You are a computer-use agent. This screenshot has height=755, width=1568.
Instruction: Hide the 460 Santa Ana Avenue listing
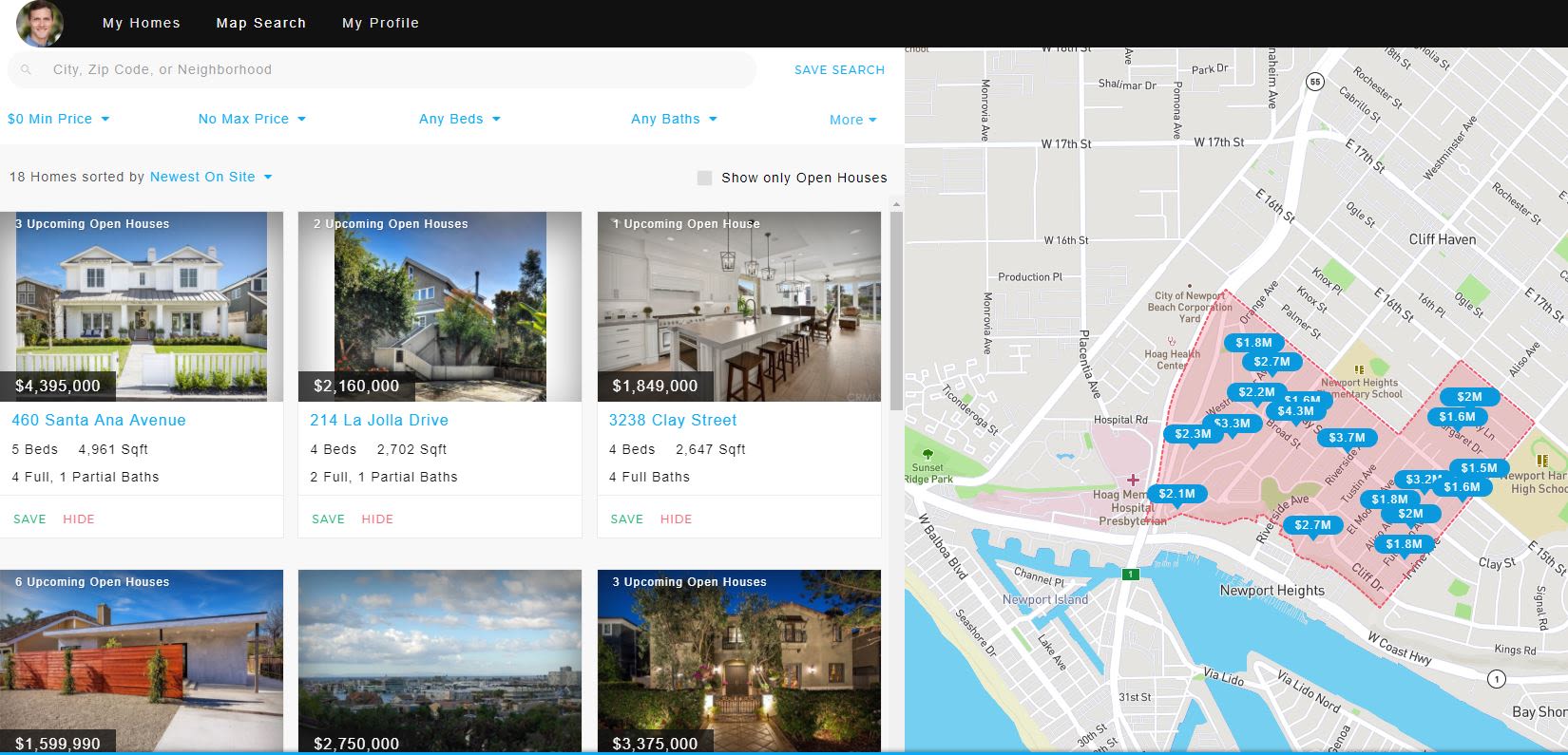click(x=79, y=519)
